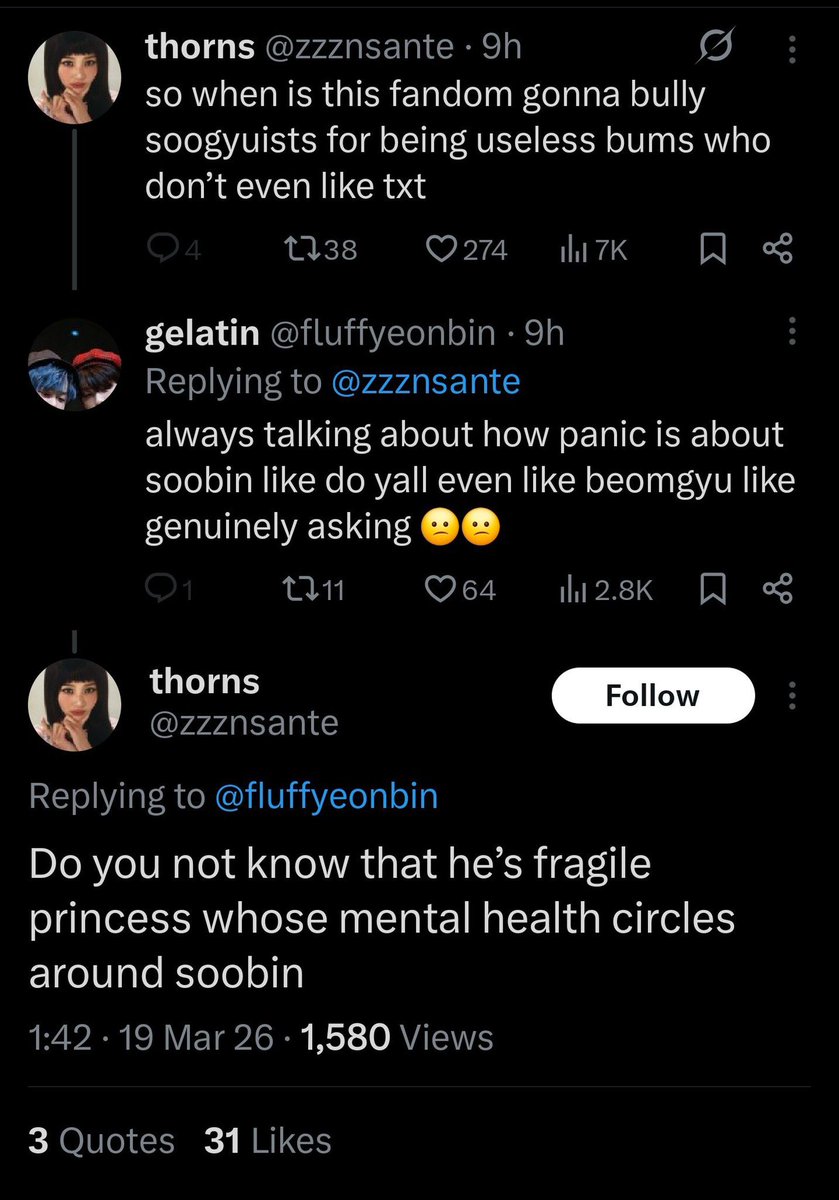This screenshot has width=839, height=1200.
Task: Retweet gelatin's tweet with 11 retweets
Action: 314,591
